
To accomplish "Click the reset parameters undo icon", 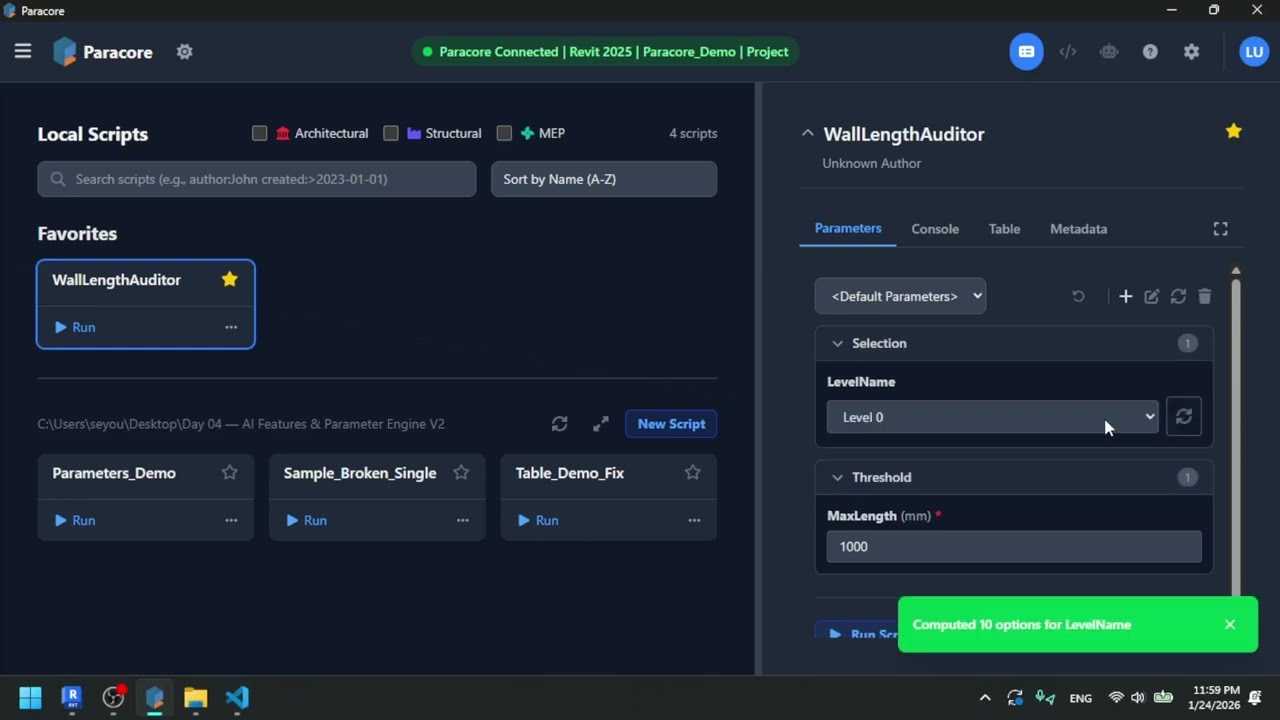I will tap(1078, 296).
